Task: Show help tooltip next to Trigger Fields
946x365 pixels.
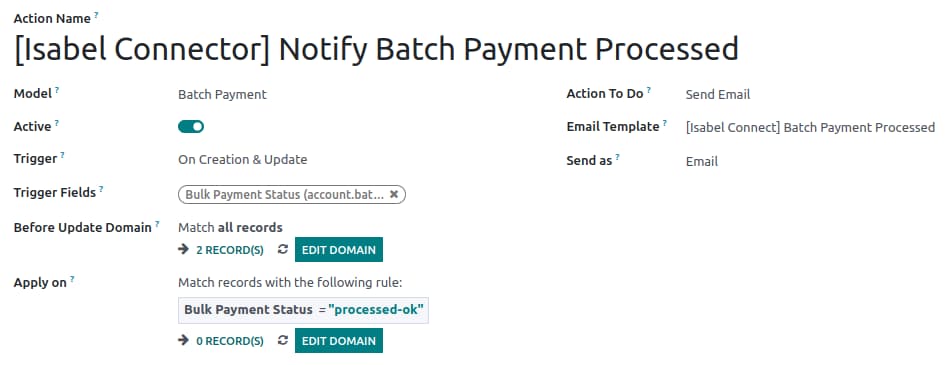Action: coord(101,189)
